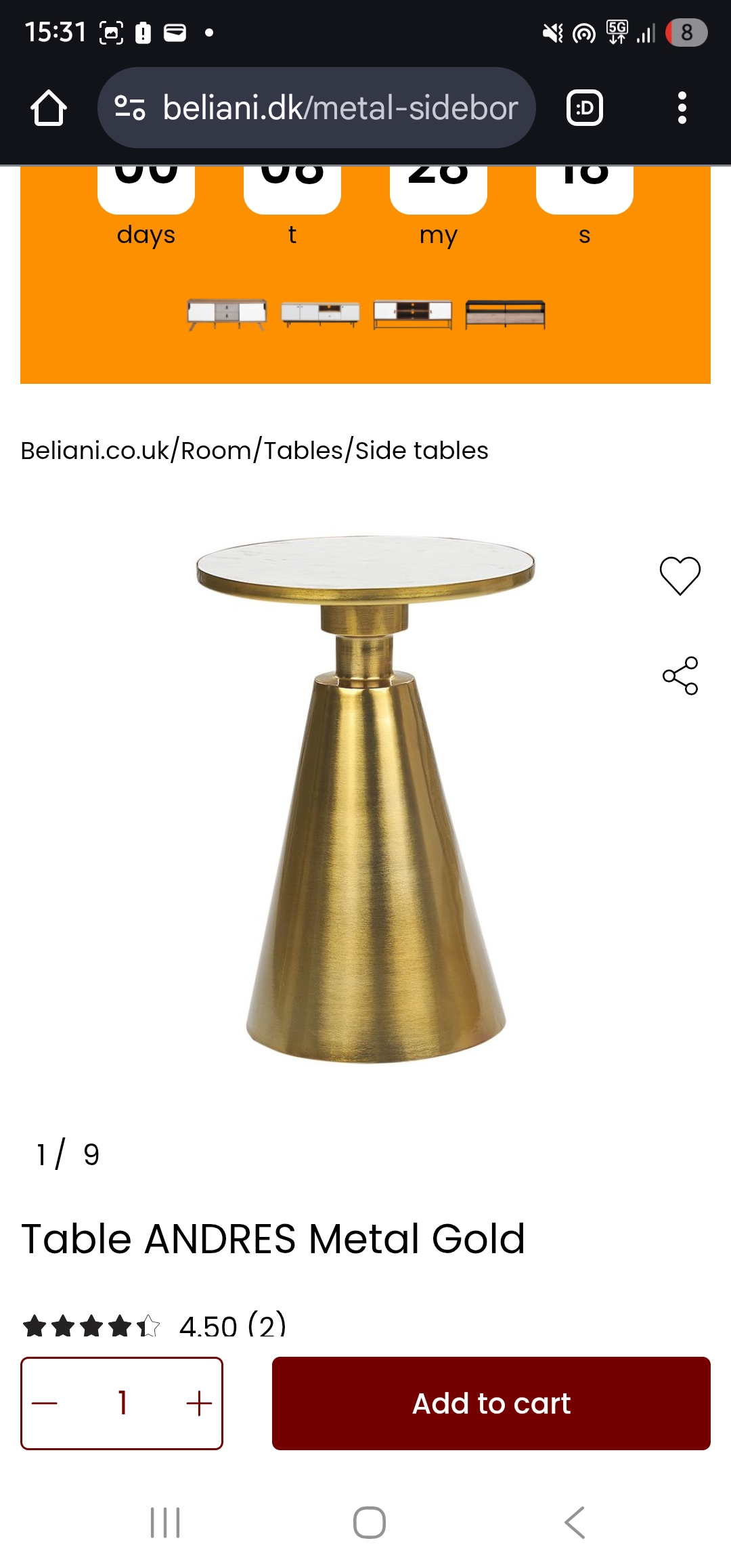Click the Add to cart button
This screenshot has width=731, height=1568.
pyautogui.click(x=491, y=1403)
